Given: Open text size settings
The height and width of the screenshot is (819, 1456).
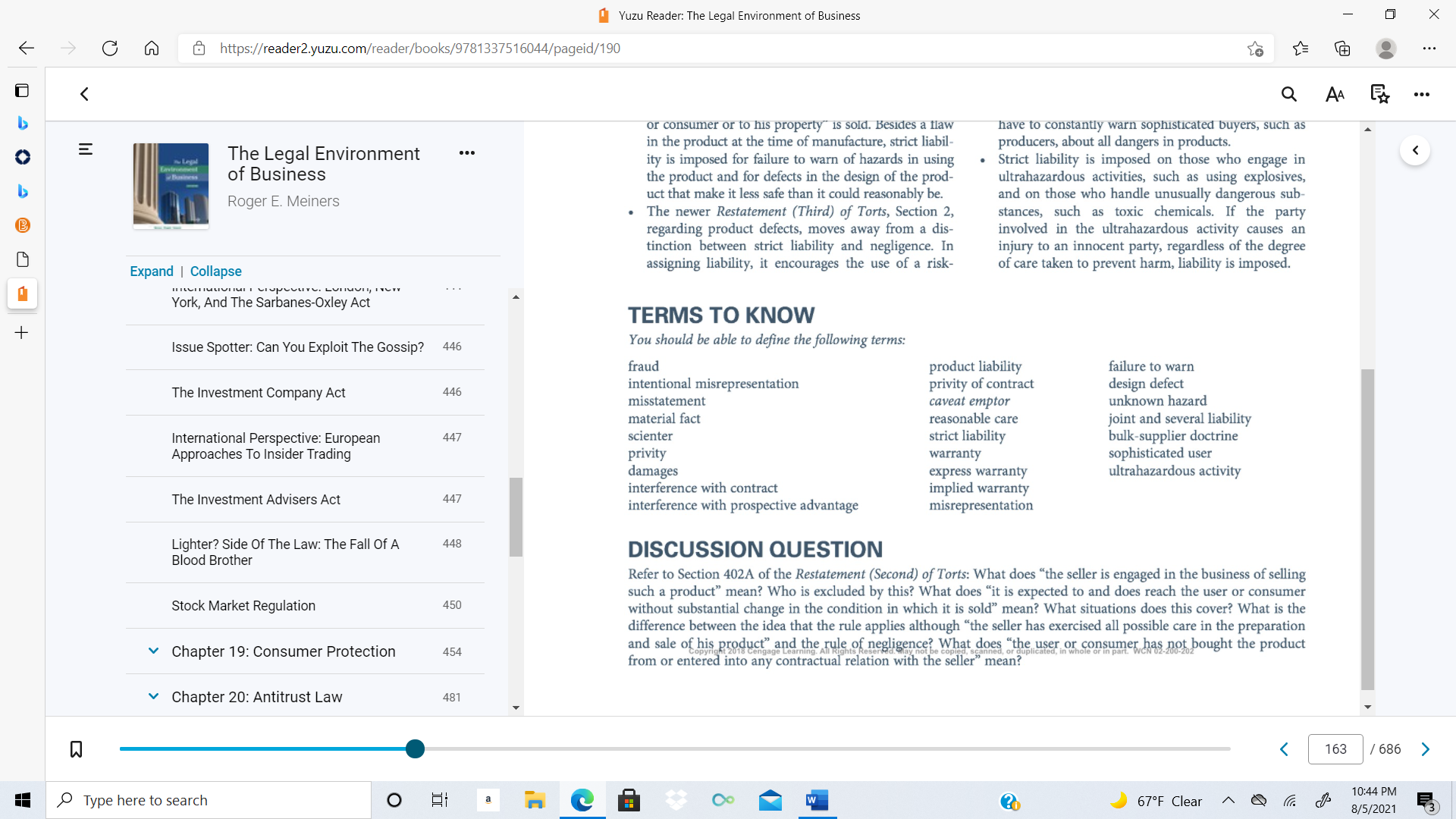Looking at the screenshot, I should click(x=1335, y=94).
